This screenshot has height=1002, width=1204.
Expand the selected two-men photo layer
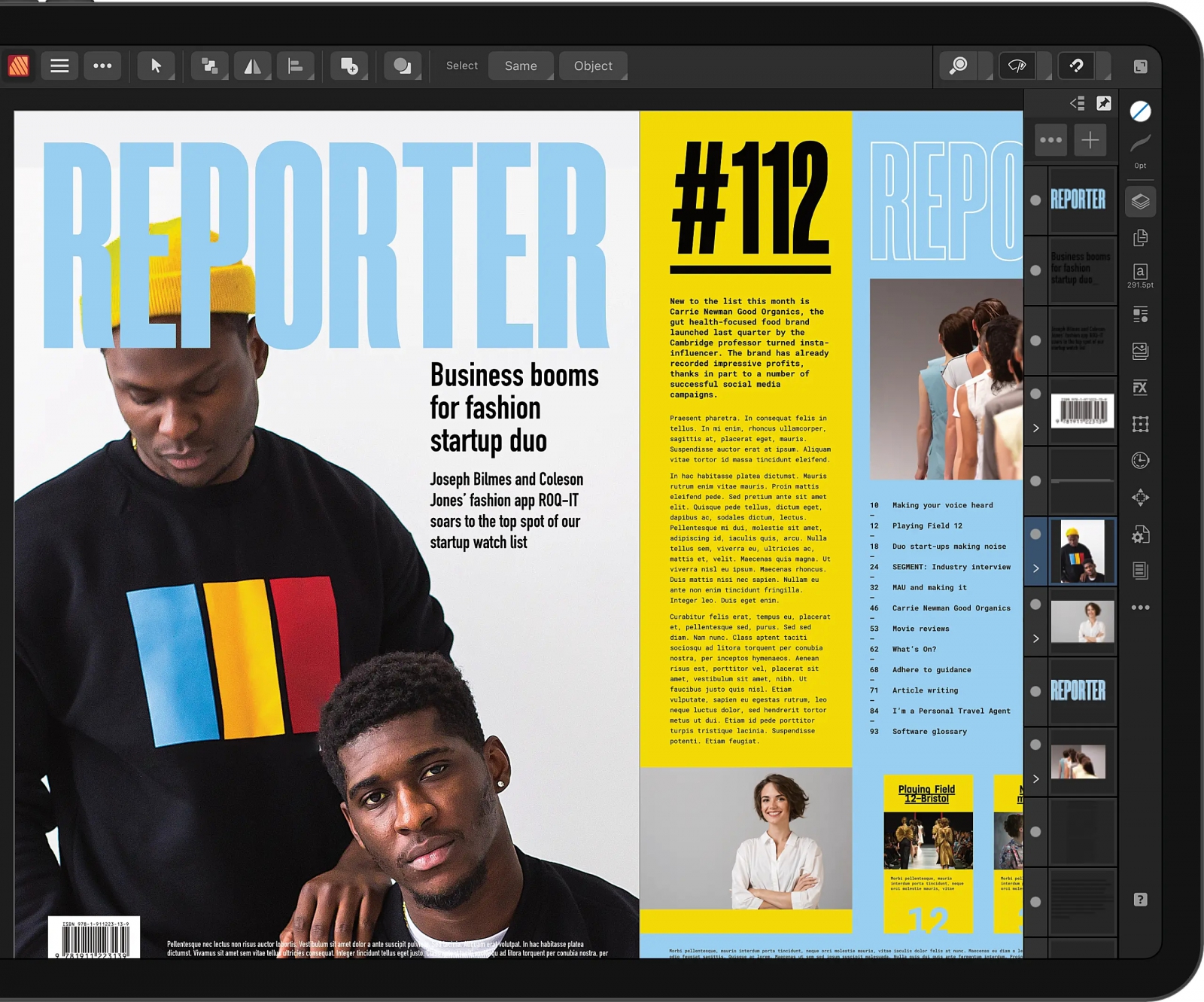tap(1035, 568)
